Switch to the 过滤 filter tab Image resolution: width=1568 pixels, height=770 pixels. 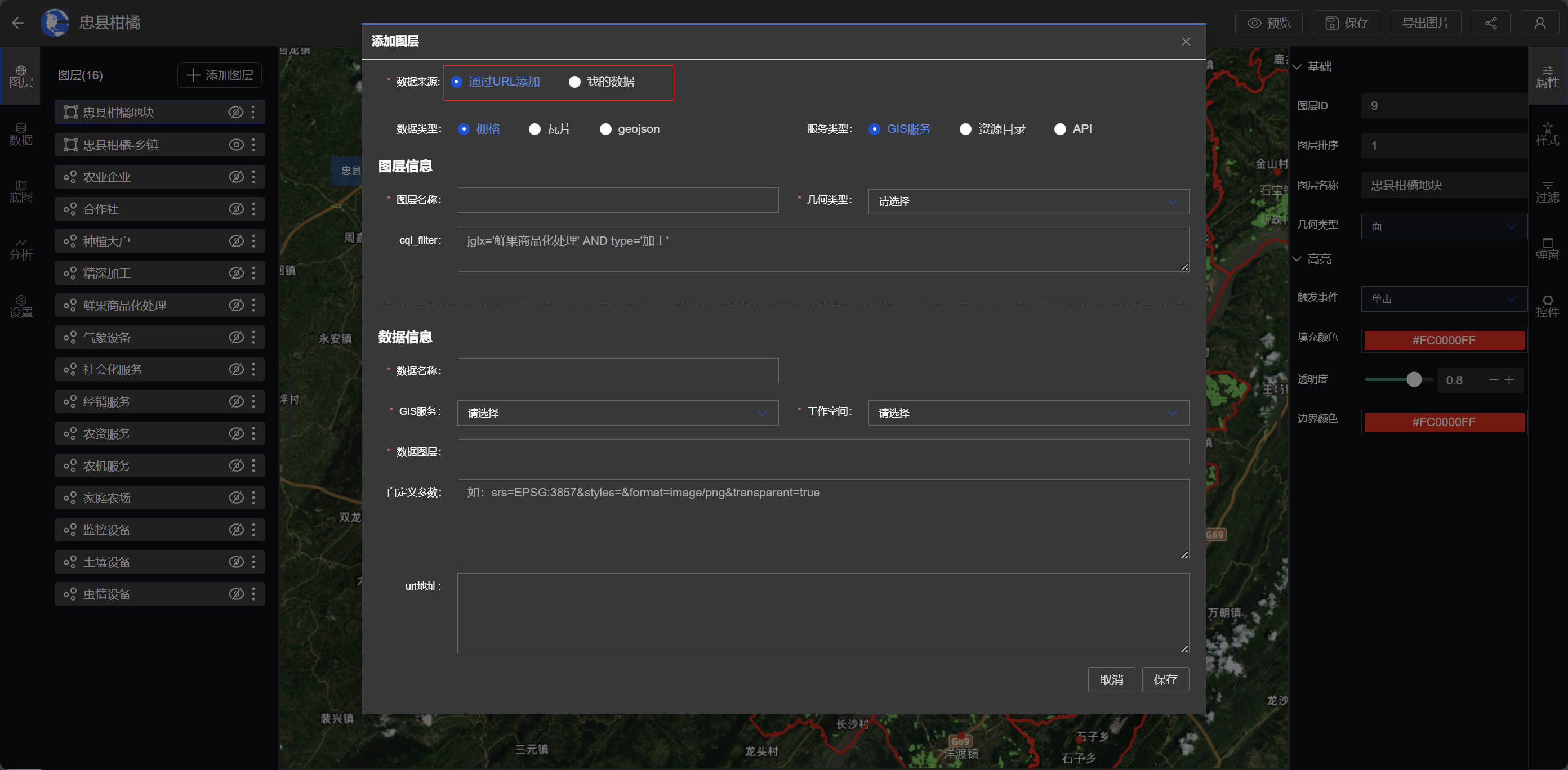tap(1547, 191)
